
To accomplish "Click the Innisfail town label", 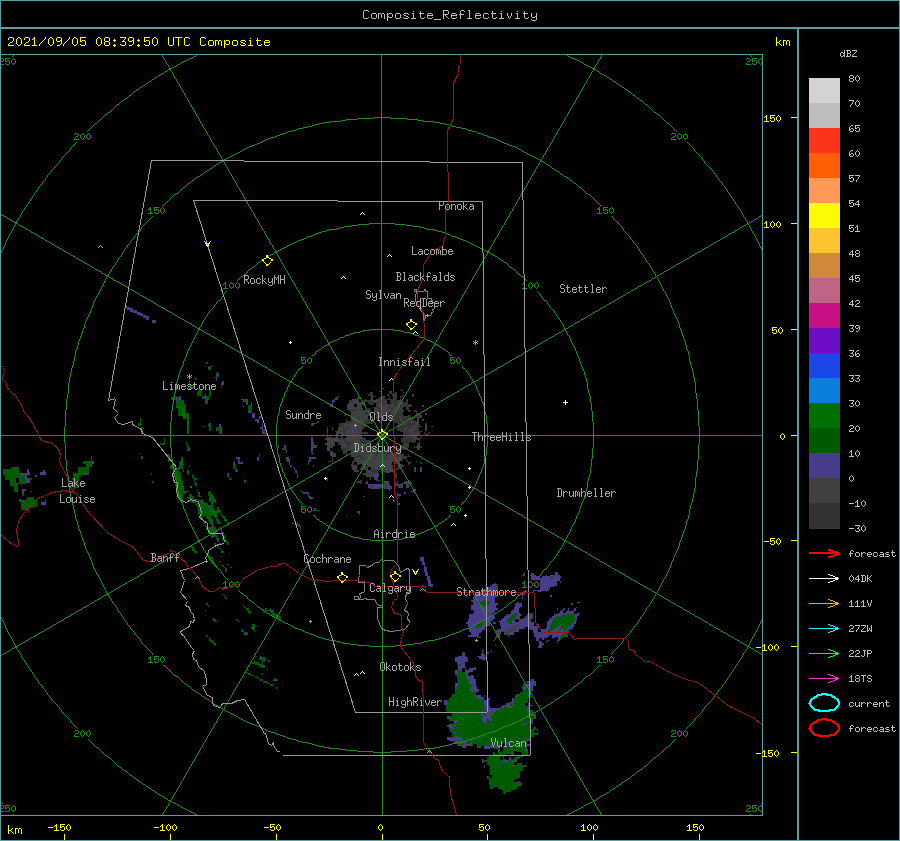I will pos(404,362).
